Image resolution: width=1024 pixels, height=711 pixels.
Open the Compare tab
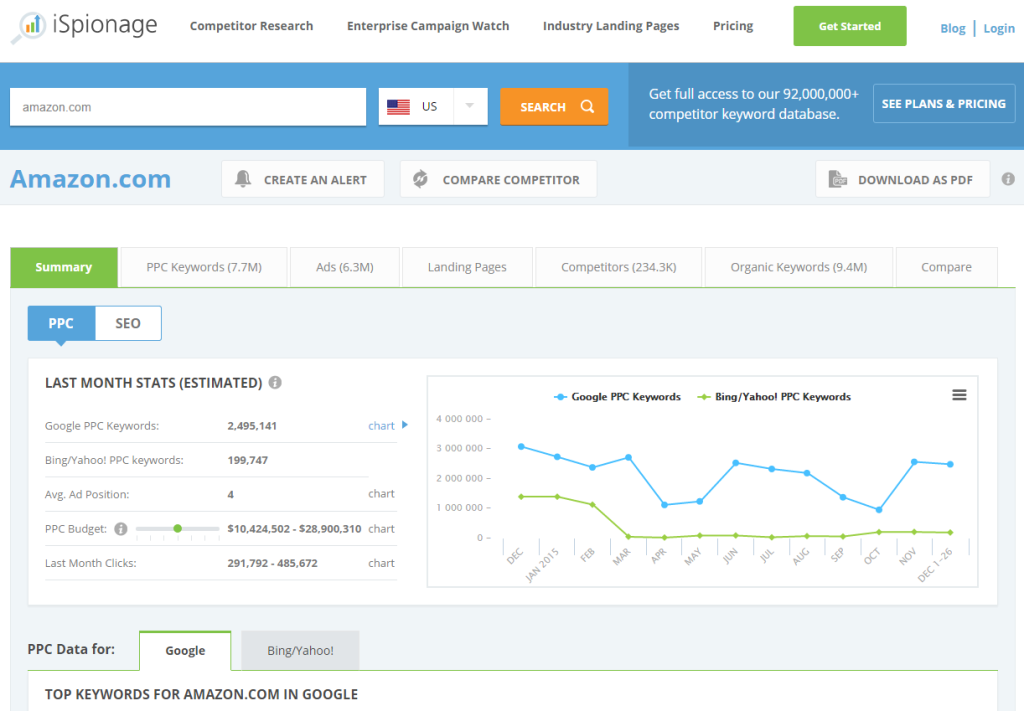point(946,267)
